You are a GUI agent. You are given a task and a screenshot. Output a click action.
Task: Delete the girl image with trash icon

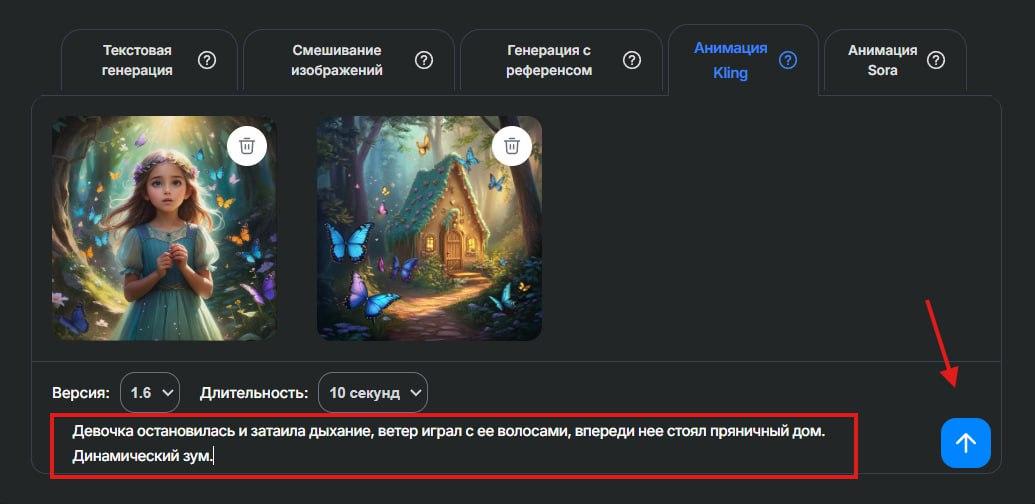(x=247, y=145)
